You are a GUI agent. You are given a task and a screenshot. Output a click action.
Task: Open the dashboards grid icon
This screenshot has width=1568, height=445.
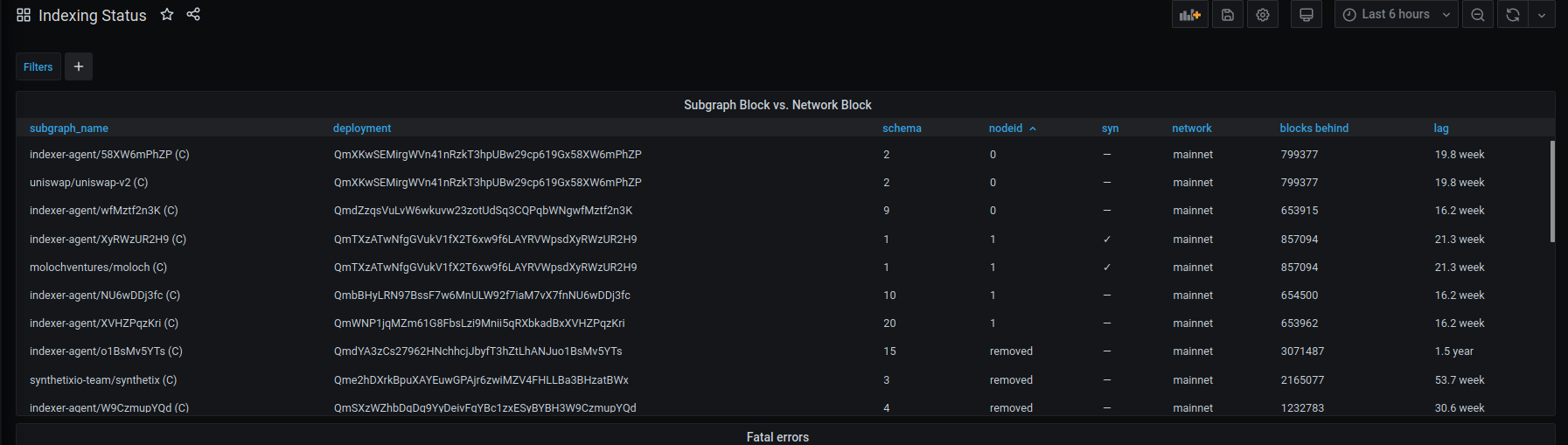coord(24,15)
